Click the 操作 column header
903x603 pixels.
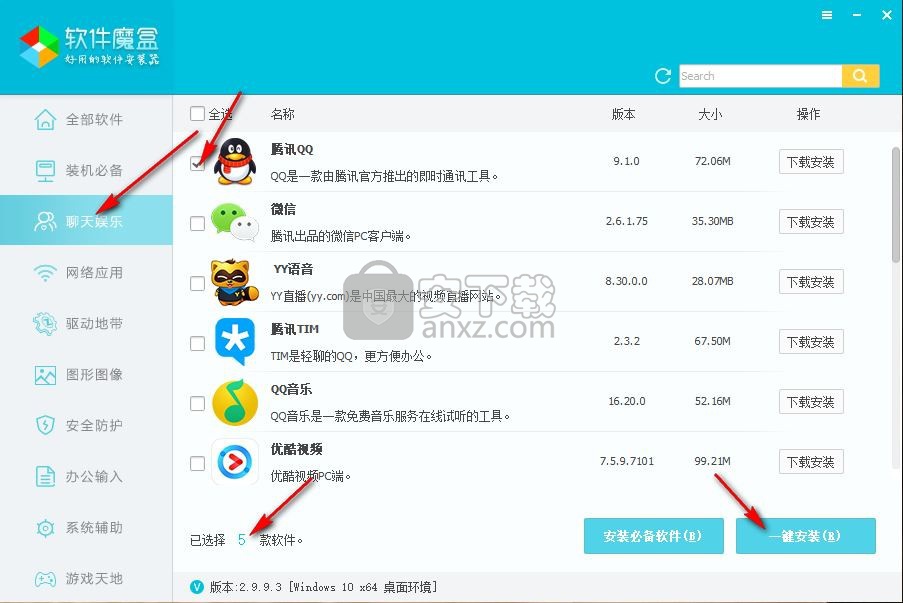pyautogui.click(x=808, y=114)
